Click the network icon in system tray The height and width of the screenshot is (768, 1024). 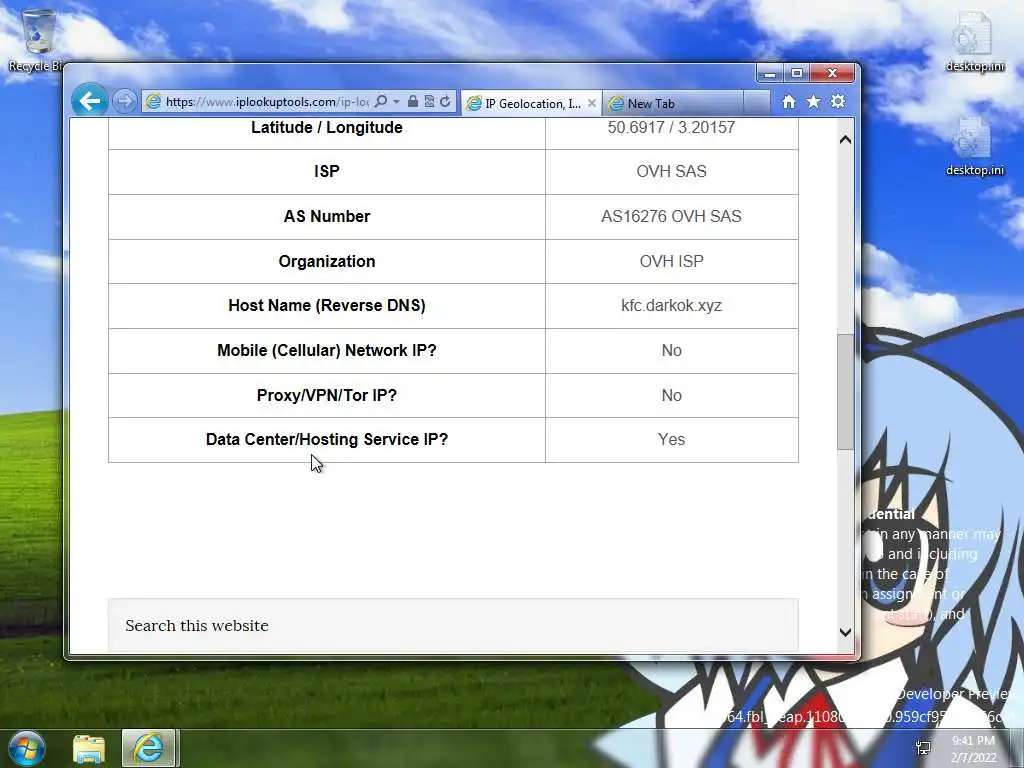pos(923,748)
